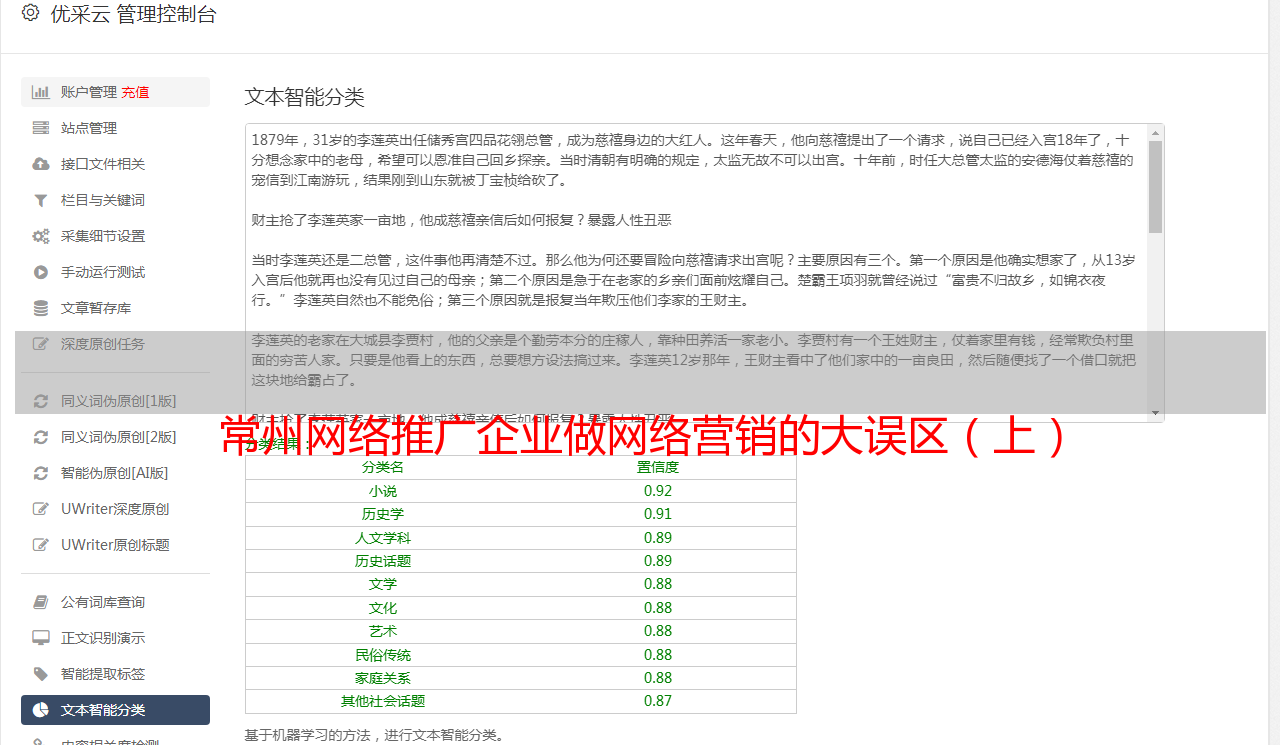Open 智能提取标签
This screenshot has width=1280, height=745.
[x=115, y=674]
